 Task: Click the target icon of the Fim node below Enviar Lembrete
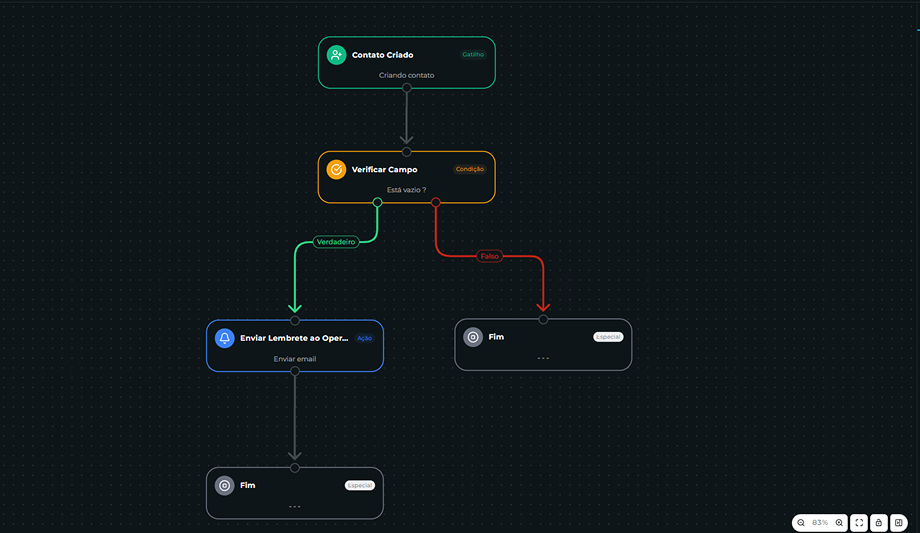coord(225,485)
